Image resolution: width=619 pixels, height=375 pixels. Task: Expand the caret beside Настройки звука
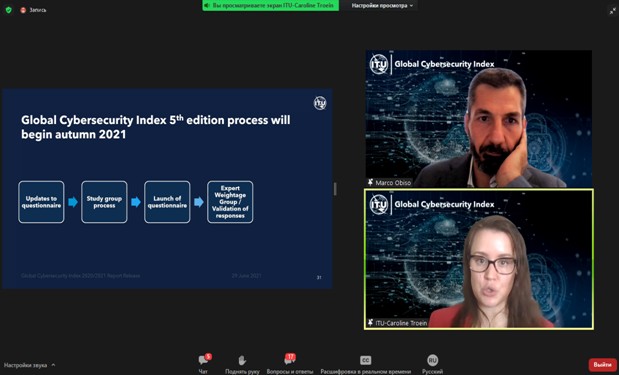pyautogui.click(x=53, y=365)
